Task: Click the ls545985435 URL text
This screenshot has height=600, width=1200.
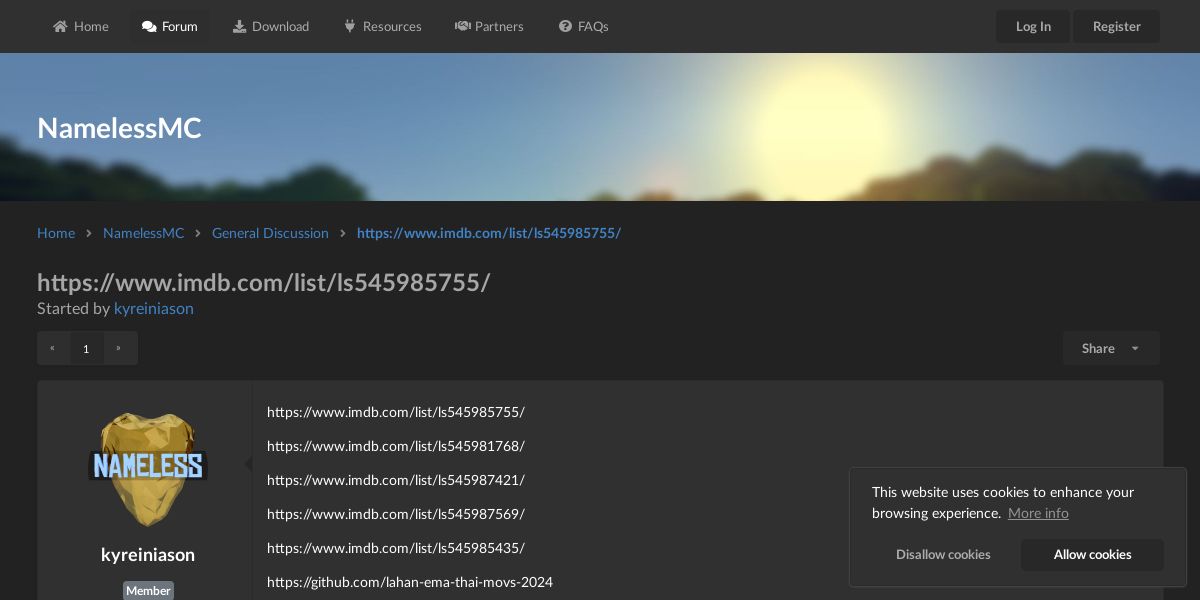Action: click(396, 548)
